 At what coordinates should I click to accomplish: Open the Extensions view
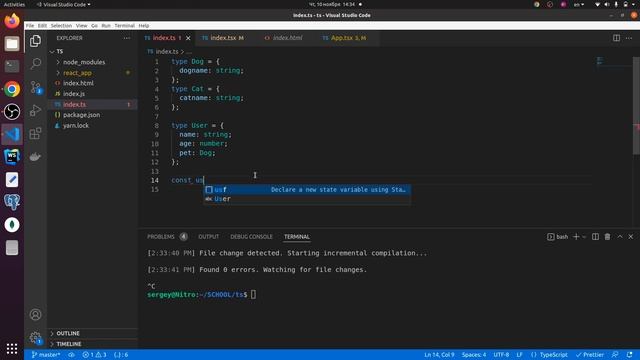tap(36, 133)
